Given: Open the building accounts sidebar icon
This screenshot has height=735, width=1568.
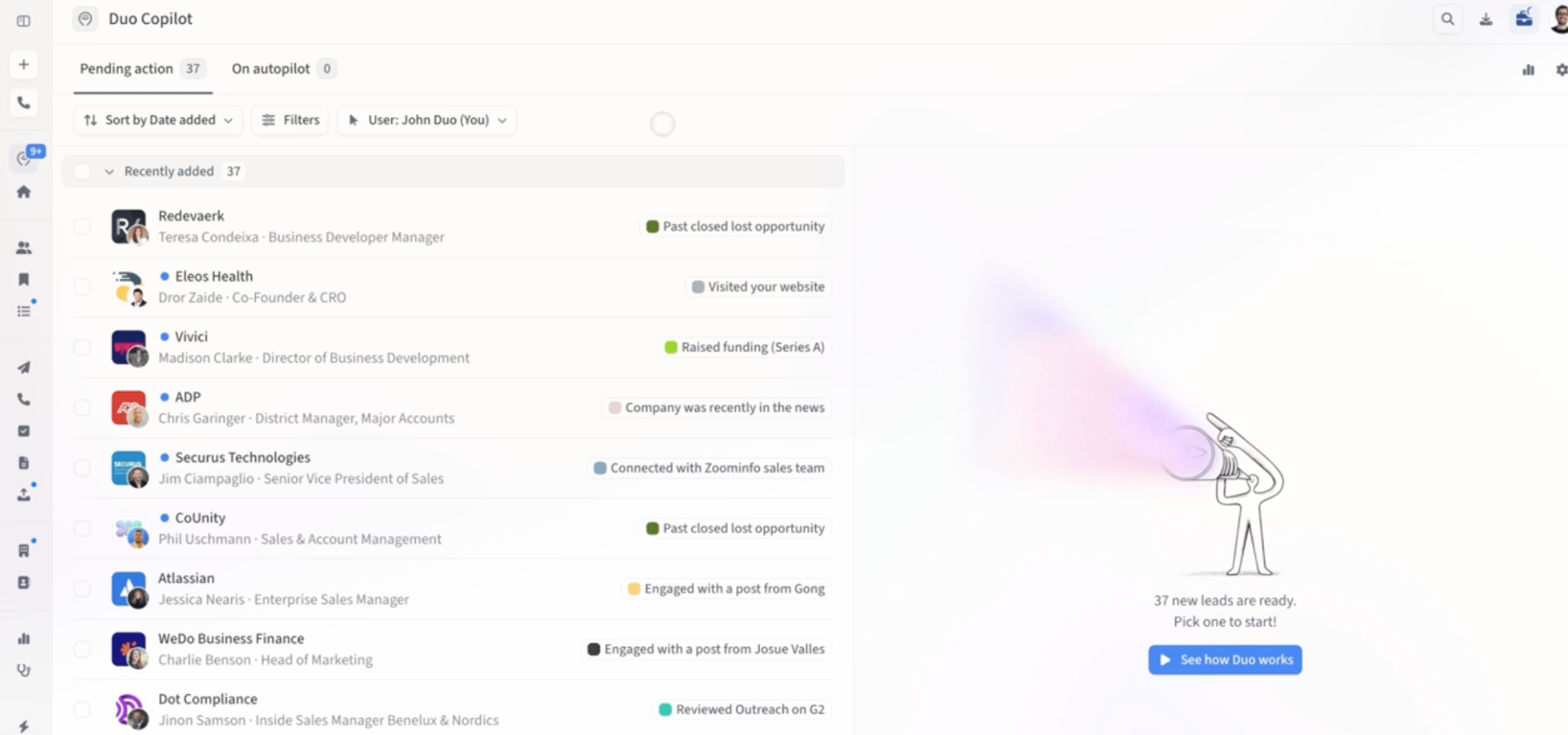Looking at the screenshot, I should (24, 550).
